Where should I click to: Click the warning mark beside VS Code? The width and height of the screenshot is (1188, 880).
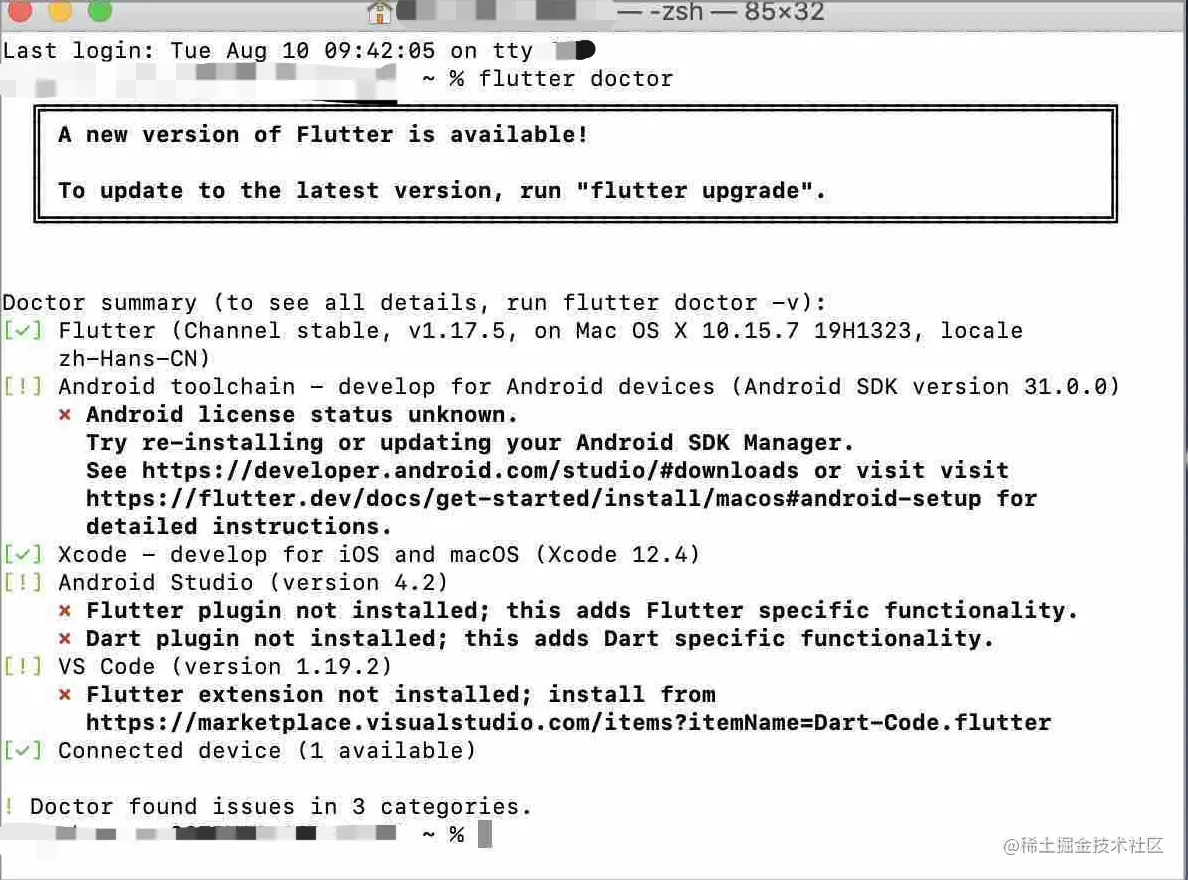tap(23, 667)
